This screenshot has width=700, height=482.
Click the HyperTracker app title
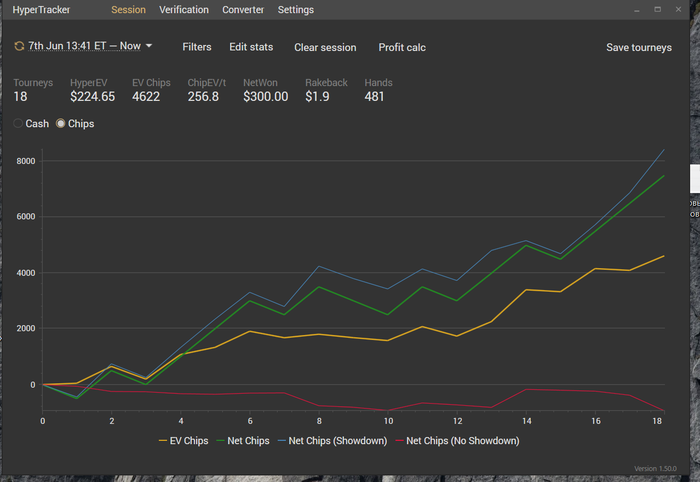(x=41, y=10)
